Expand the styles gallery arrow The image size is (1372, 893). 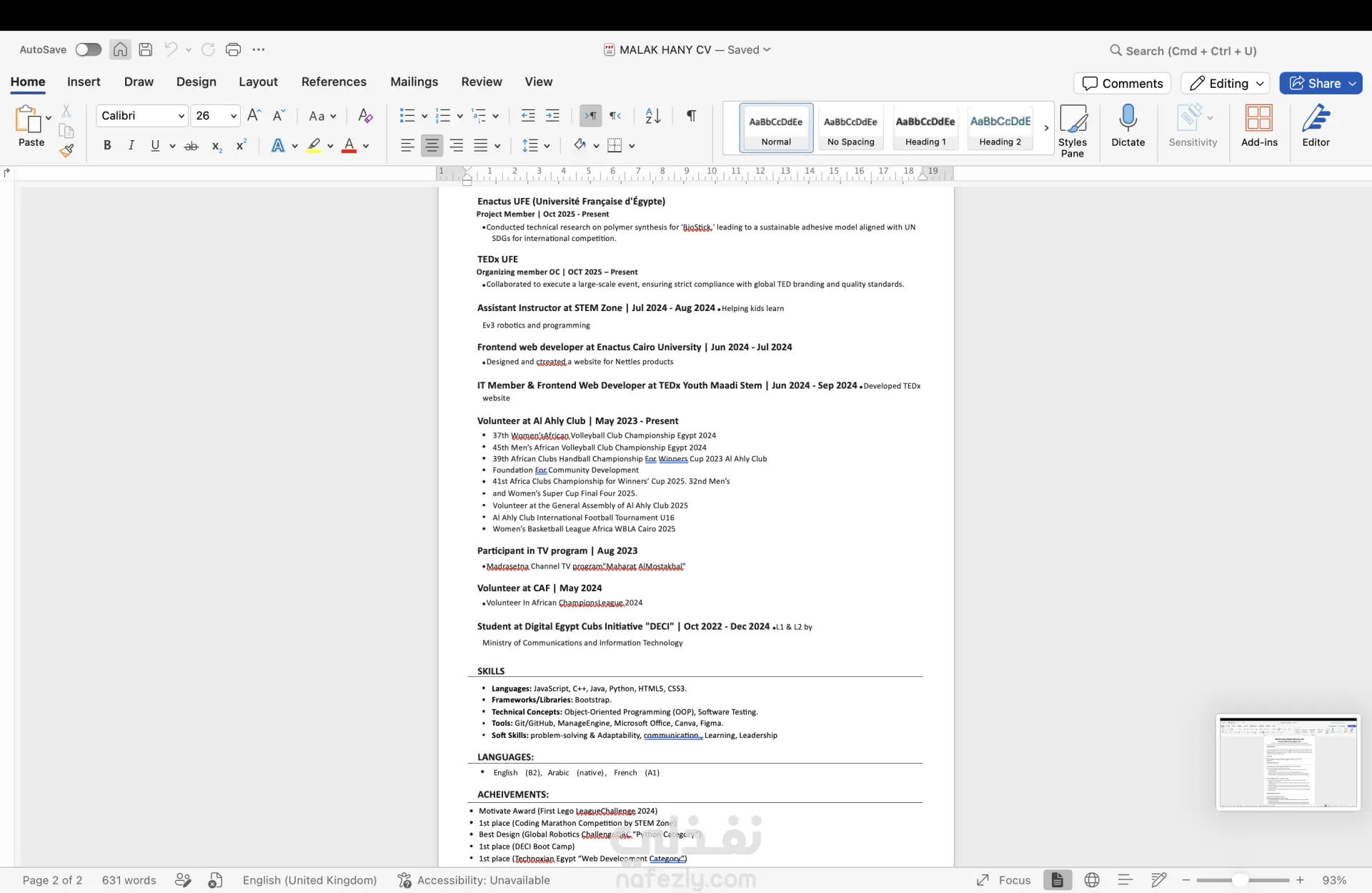(x=1046, y=128)
